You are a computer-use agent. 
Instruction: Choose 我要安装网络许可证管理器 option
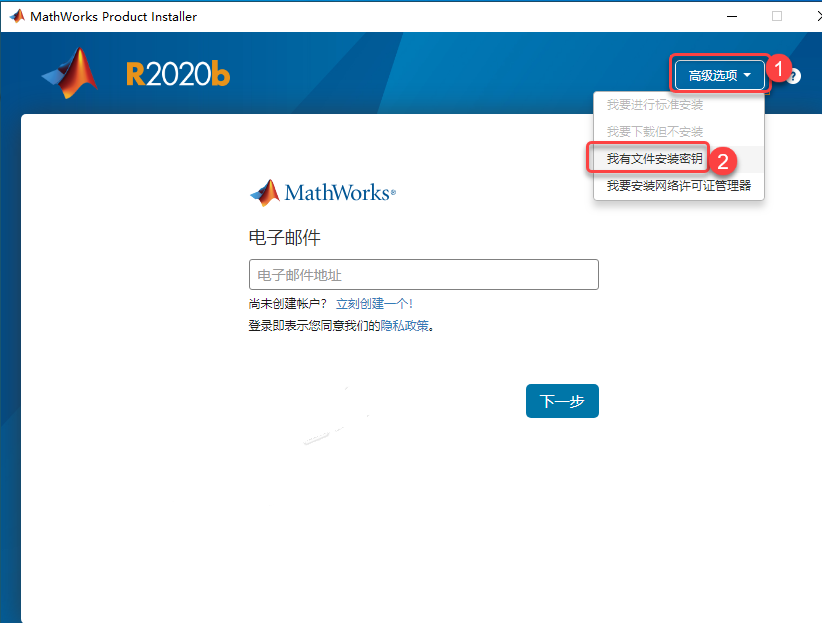click(x=679, y=186)
